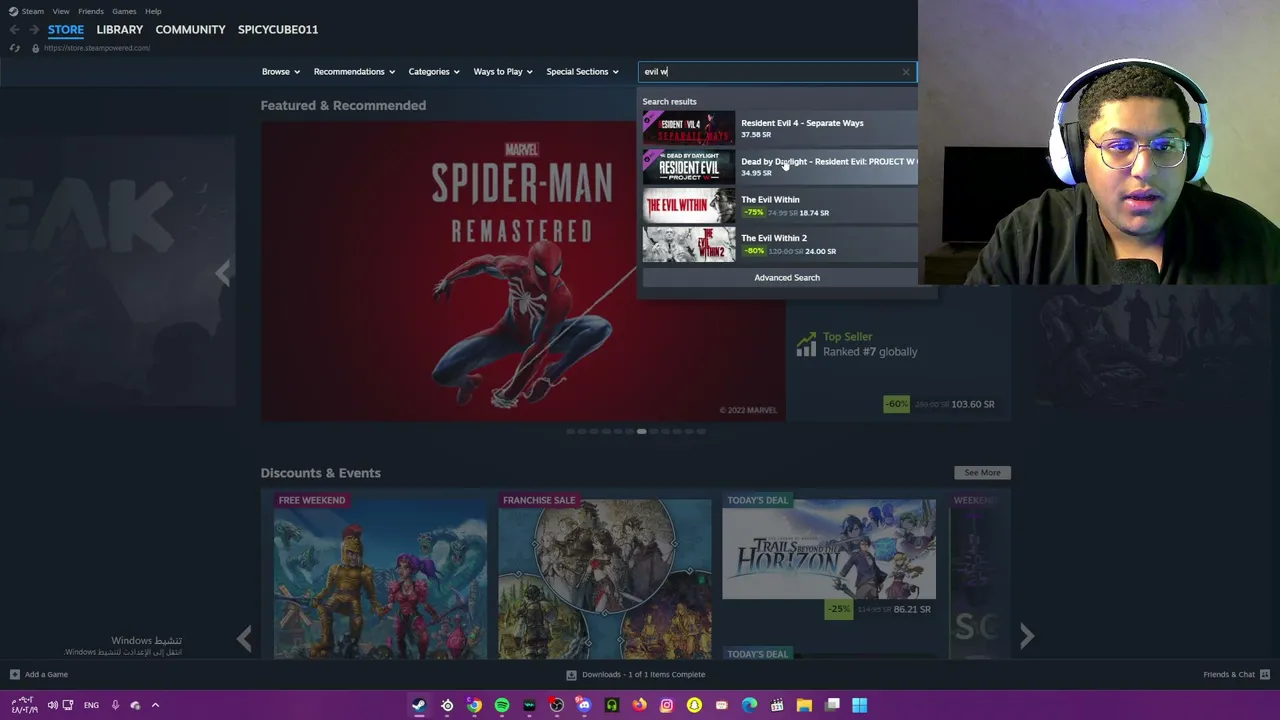
Task: Switch to the LIBRARY tab
Action: 120,30
